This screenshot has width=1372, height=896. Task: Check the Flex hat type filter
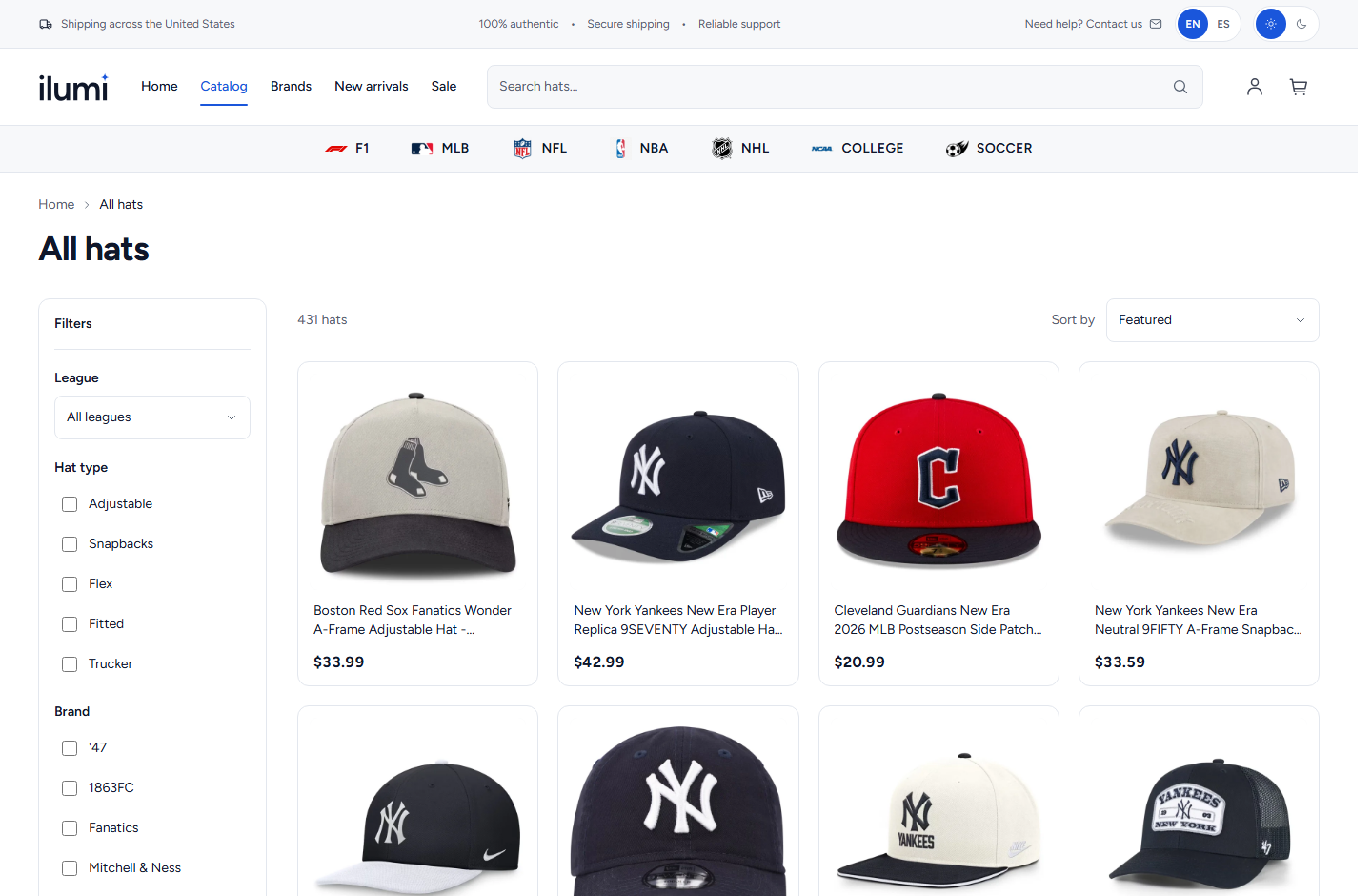70,584
